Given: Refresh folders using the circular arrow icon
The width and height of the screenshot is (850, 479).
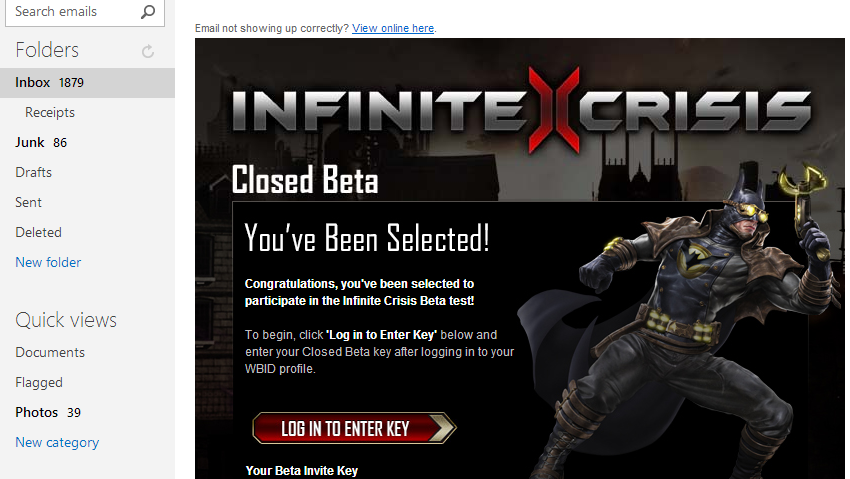Looking at the screenshot, I should point(147,51).
